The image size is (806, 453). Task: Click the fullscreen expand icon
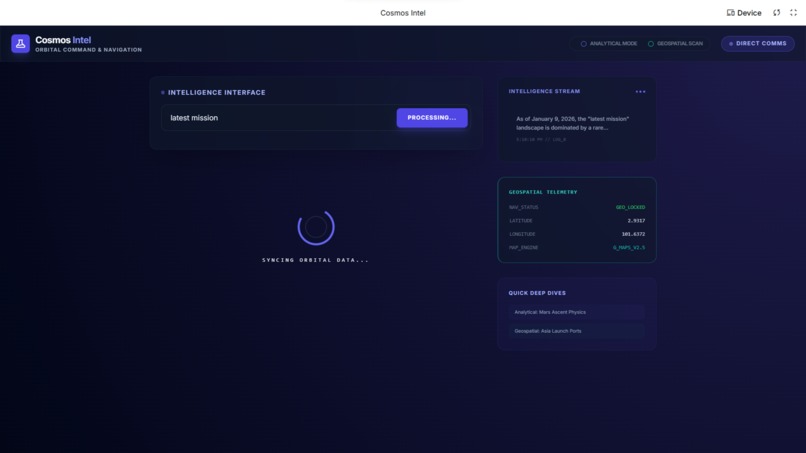[x=794, y=13]
